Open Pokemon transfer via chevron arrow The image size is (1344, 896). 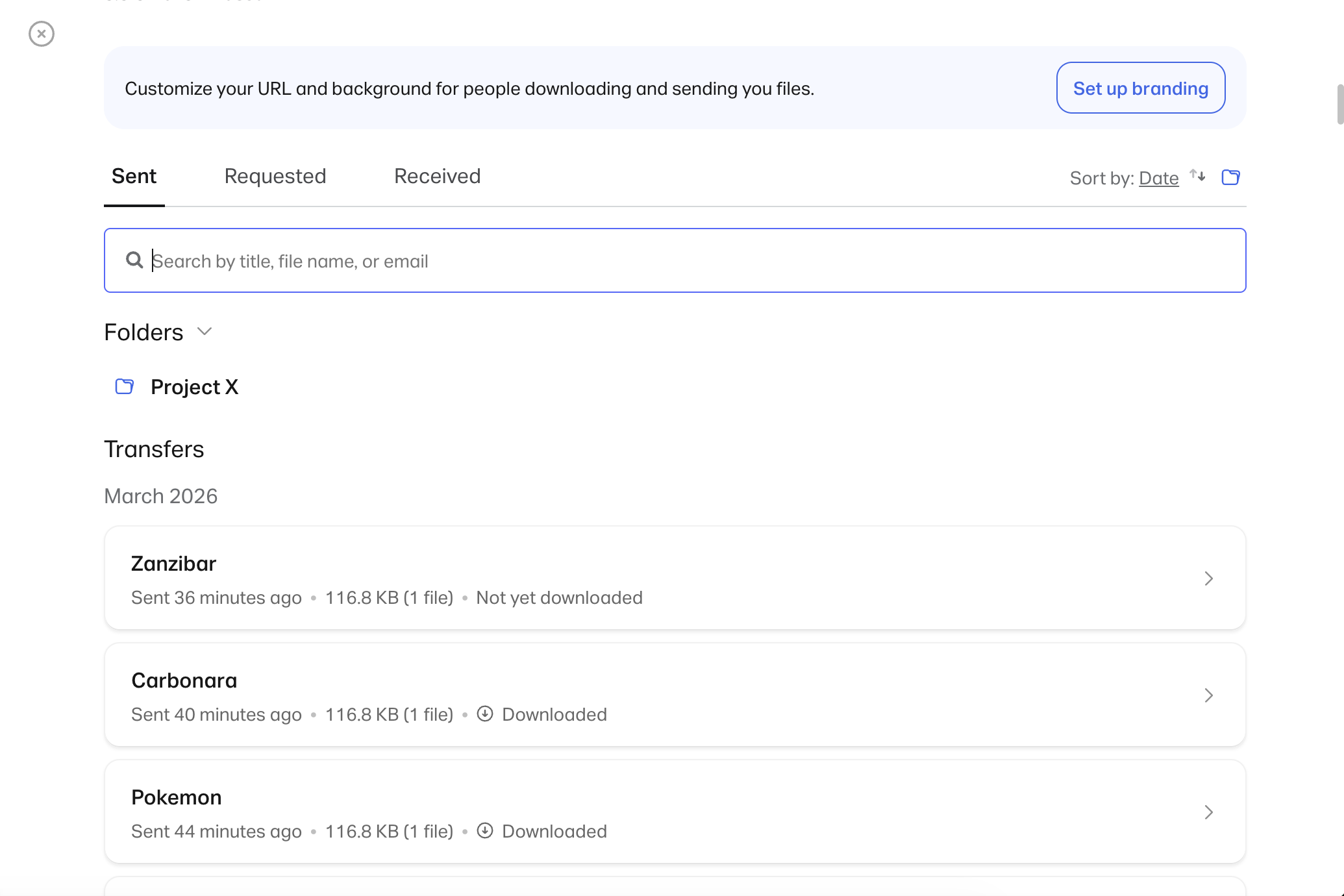point(1208,812)
